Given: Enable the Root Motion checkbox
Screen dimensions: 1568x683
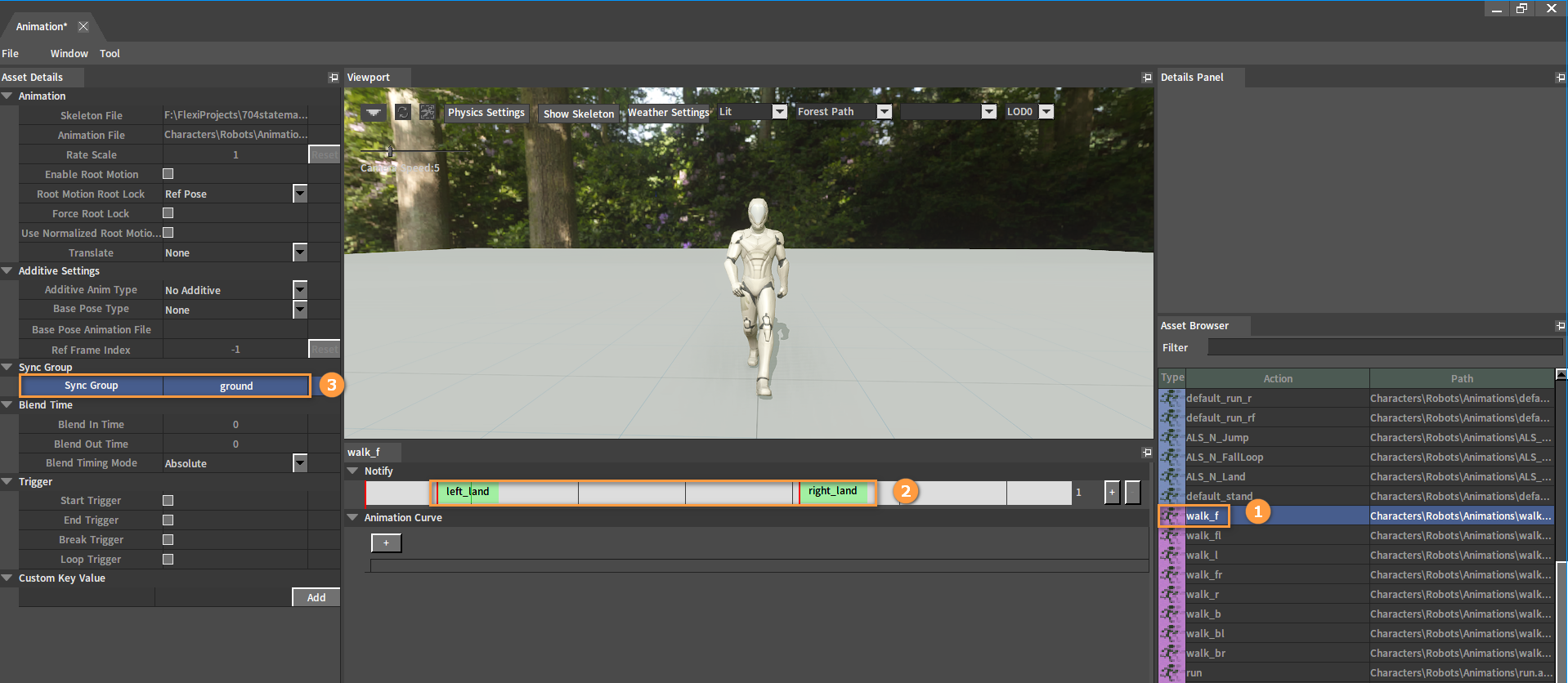Looking at the screenshot, I should coord(168,174).
